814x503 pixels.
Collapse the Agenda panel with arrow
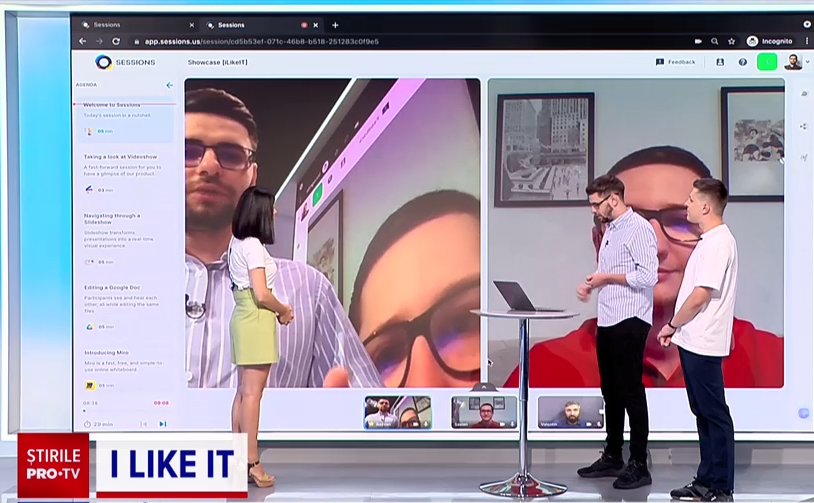[169, 86]
